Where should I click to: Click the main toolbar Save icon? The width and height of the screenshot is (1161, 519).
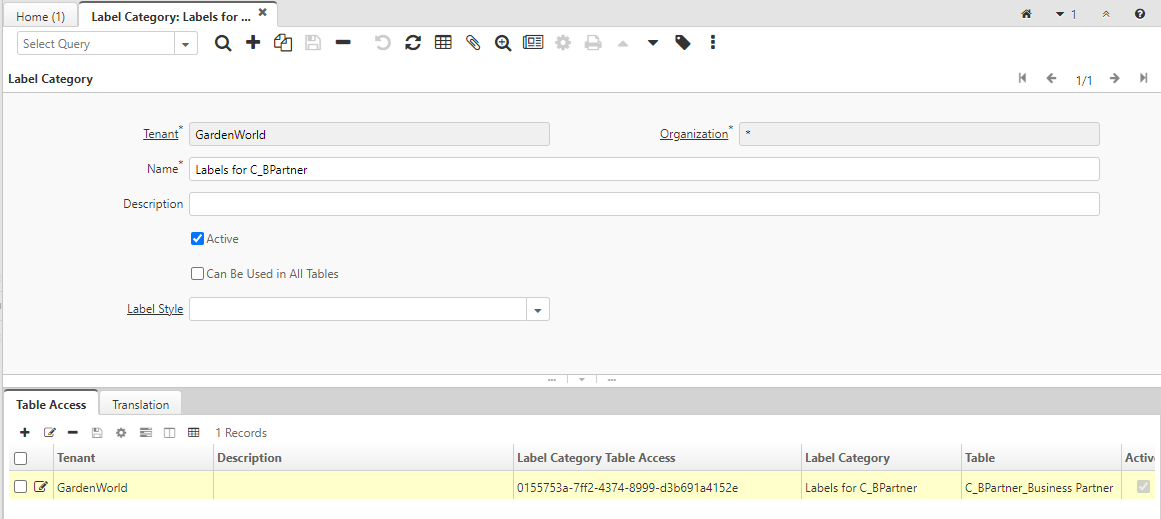tap(313, 43)
